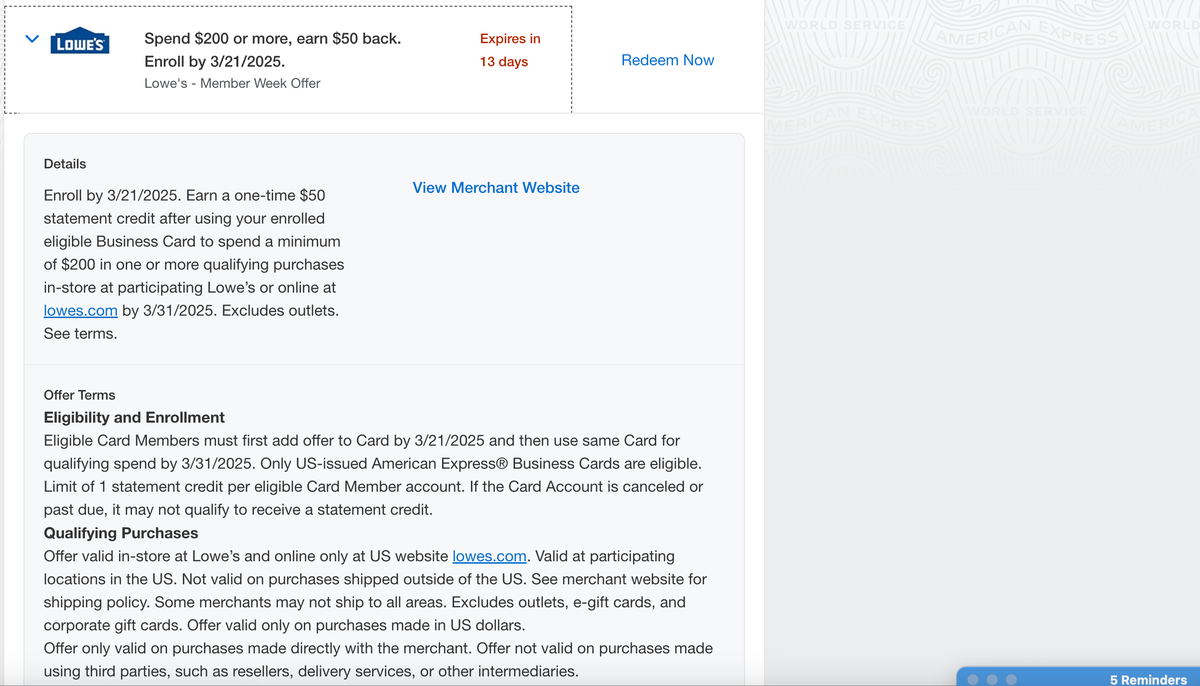The image size is (1200, 686).
Task: Click the Lowe's brand logo
Action: click(81, 41)
